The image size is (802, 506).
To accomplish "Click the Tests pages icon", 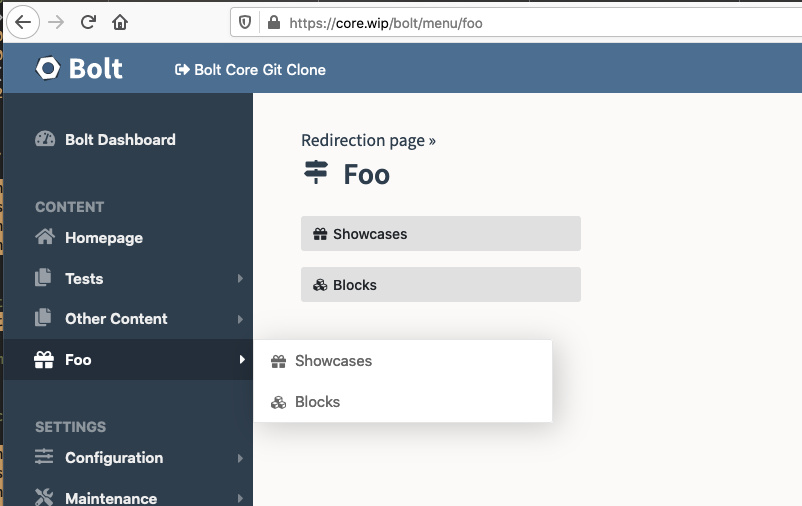I will coord(43,277).
